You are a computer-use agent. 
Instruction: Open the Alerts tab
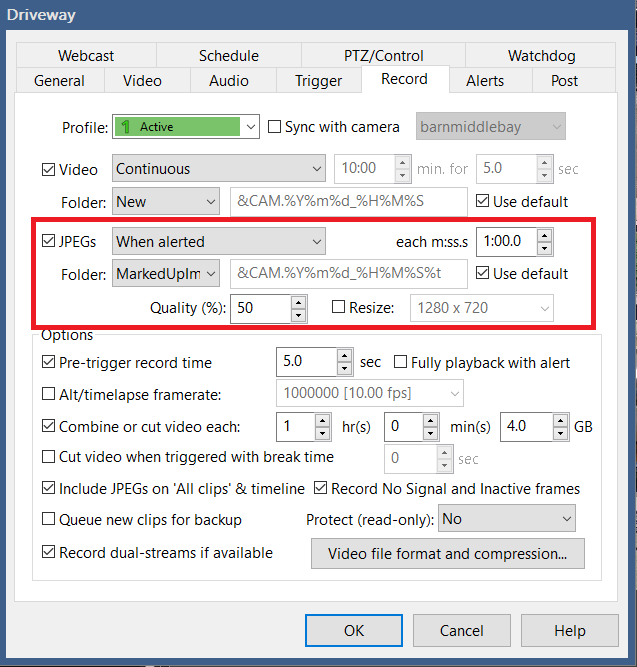coord(484,81)
